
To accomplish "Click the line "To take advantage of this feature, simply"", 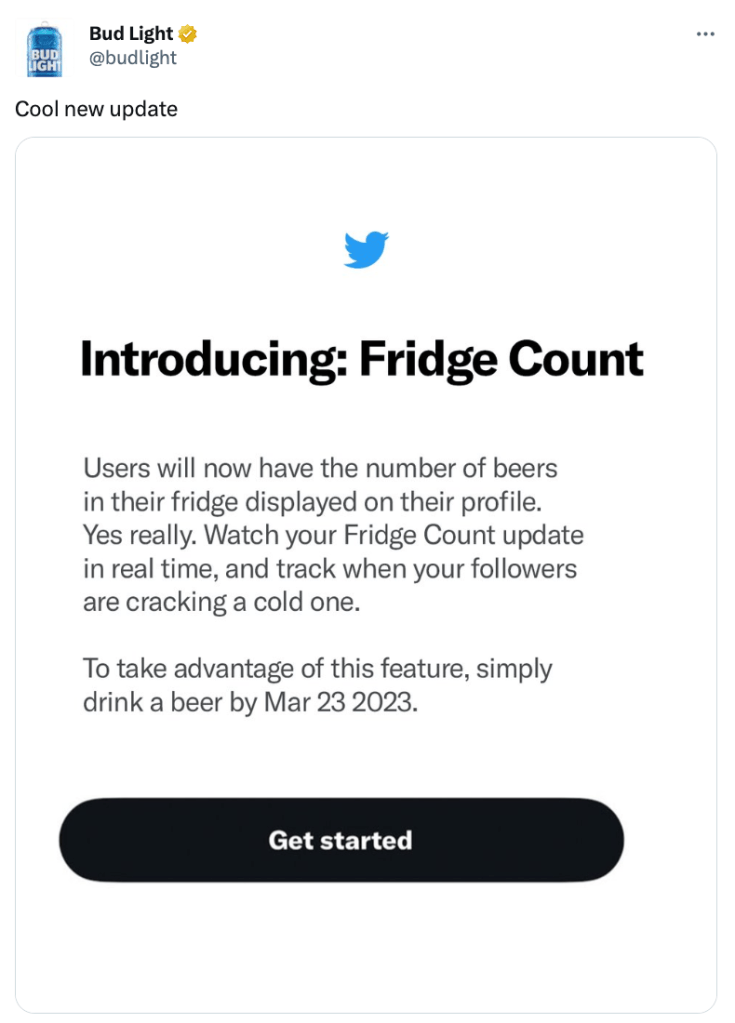I will tap(317, 668).
